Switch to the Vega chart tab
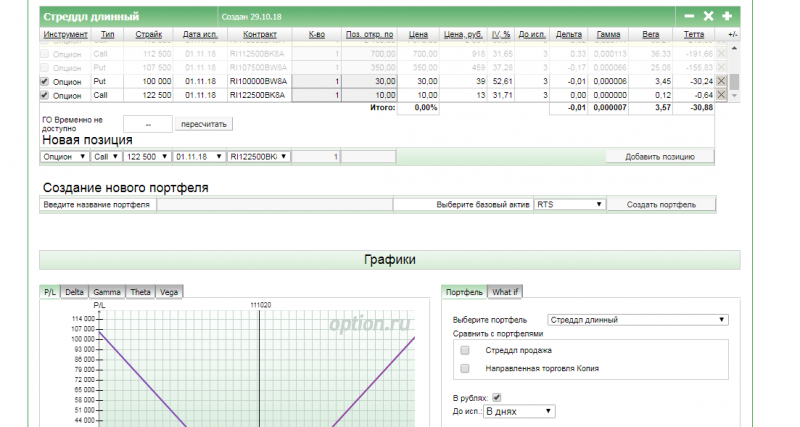The image size is (800, 427). tap(169, 292)
